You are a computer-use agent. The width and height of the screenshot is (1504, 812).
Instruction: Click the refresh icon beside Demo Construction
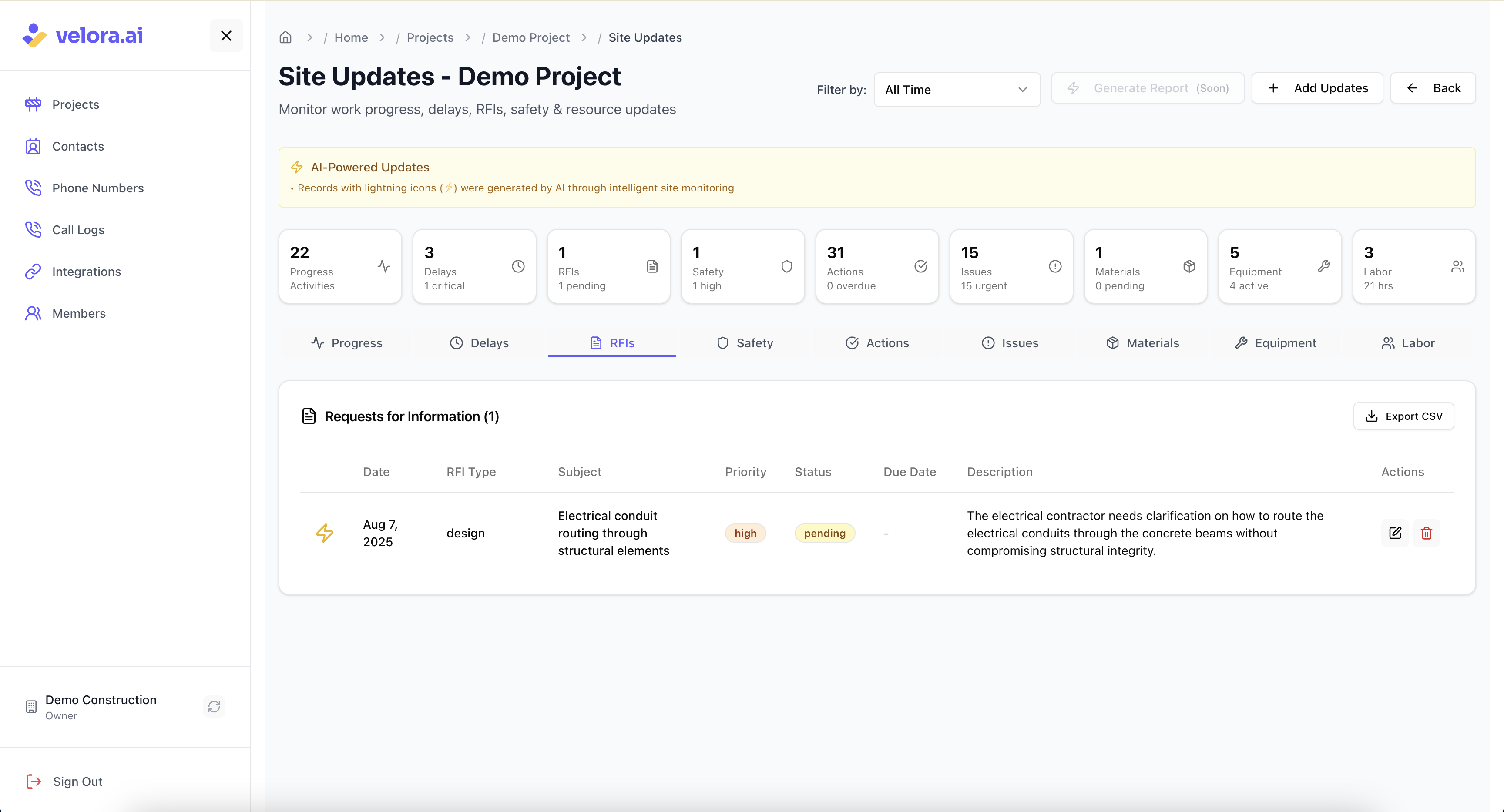click(214, 706)
